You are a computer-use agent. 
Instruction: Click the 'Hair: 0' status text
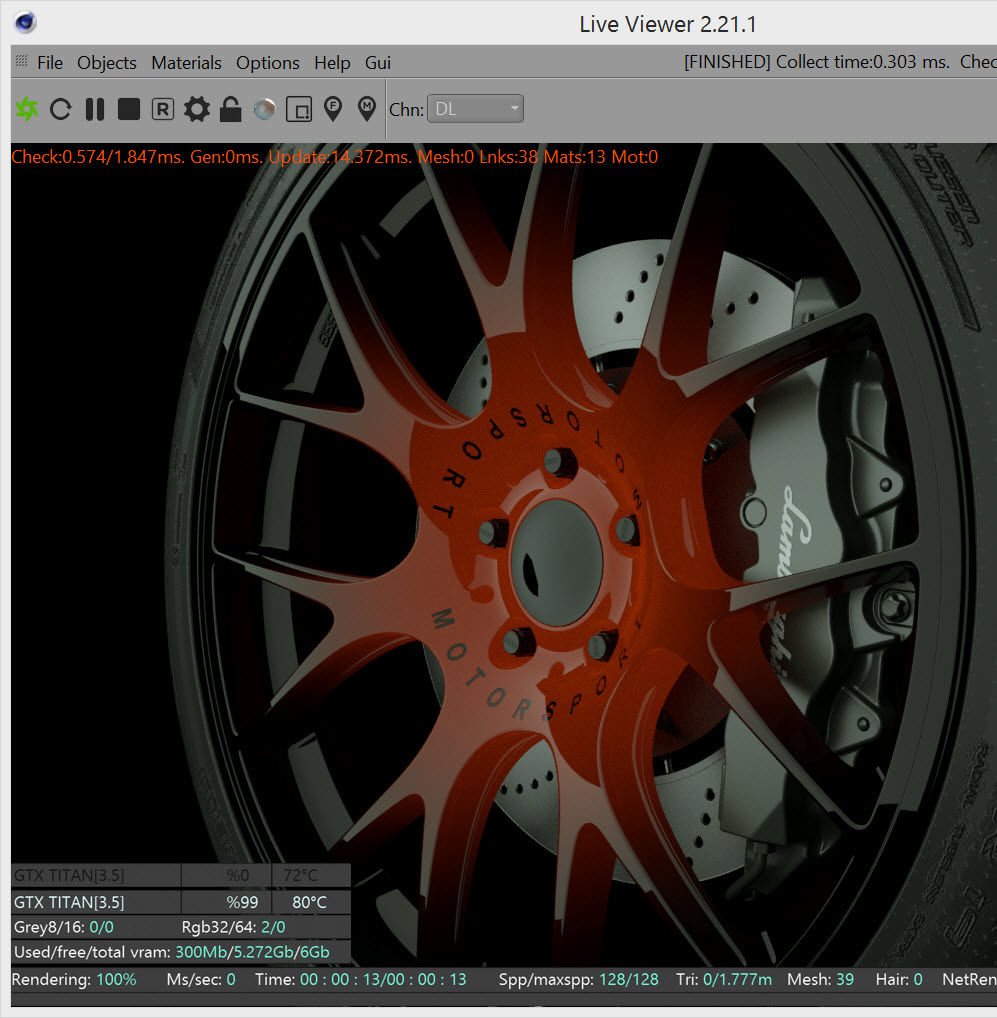899,980
